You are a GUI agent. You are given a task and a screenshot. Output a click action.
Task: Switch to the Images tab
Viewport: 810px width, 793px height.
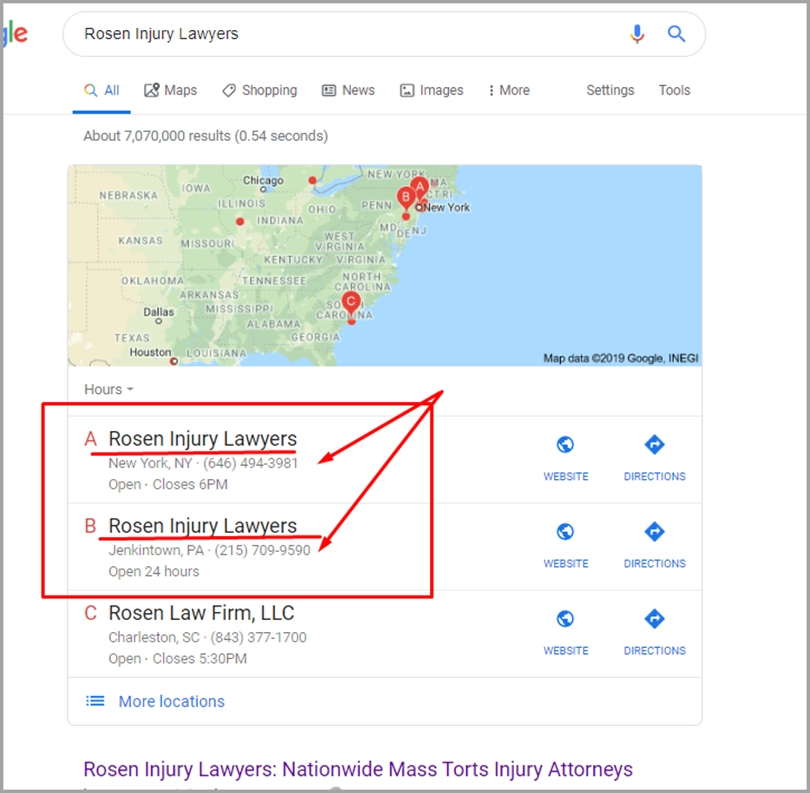pos(432,90)
